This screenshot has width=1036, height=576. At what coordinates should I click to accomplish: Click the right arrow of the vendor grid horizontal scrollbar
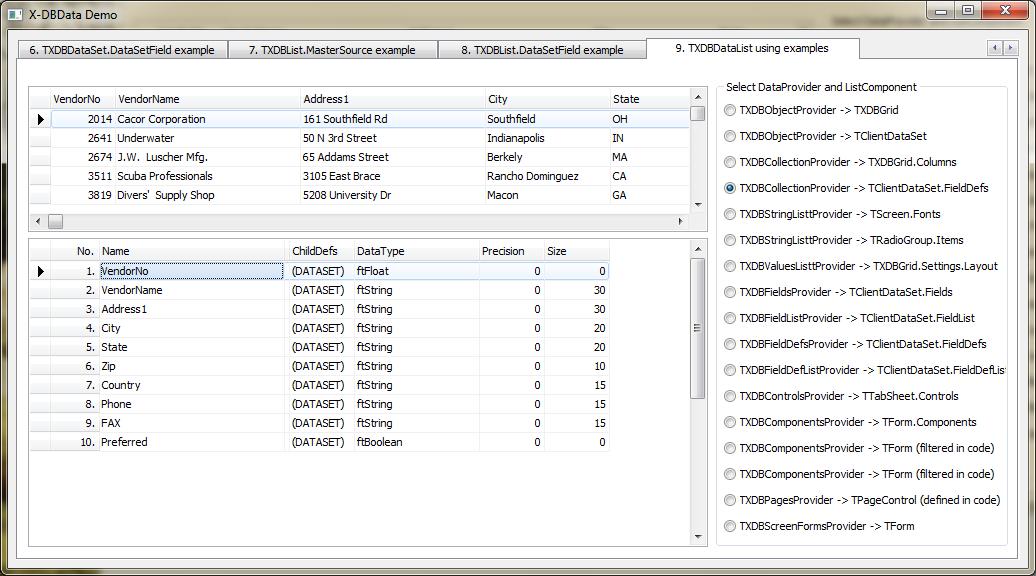click(683, 221)
